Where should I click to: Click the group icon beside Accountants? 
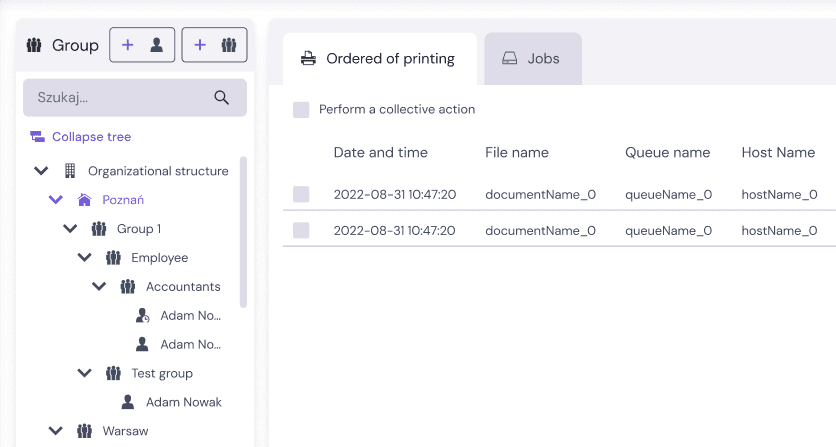click(x=127, y=286)
